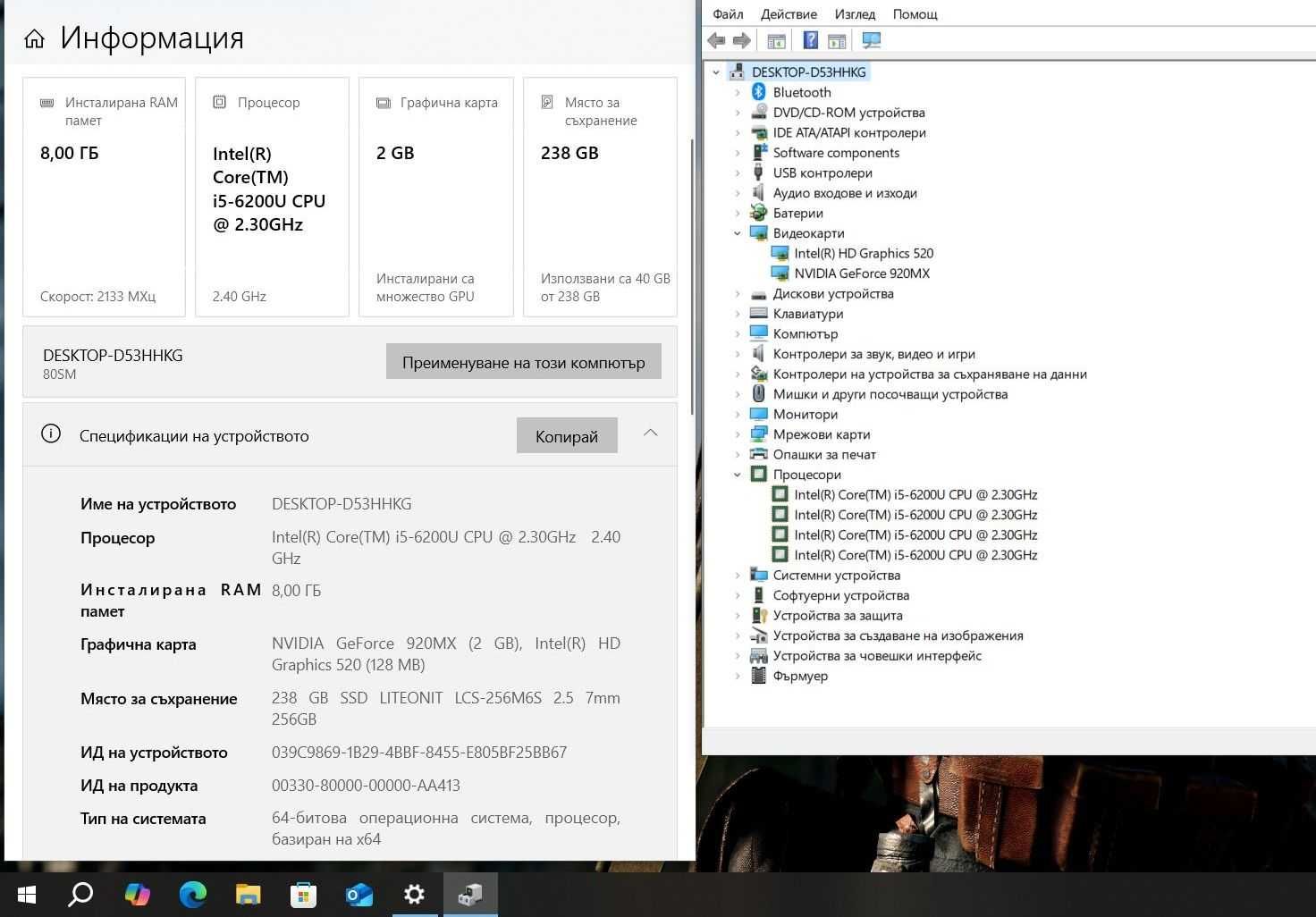Open File Explorer from the taskbar
Viewport: 1316px width, 917px height.
click(x=248, y=894)
